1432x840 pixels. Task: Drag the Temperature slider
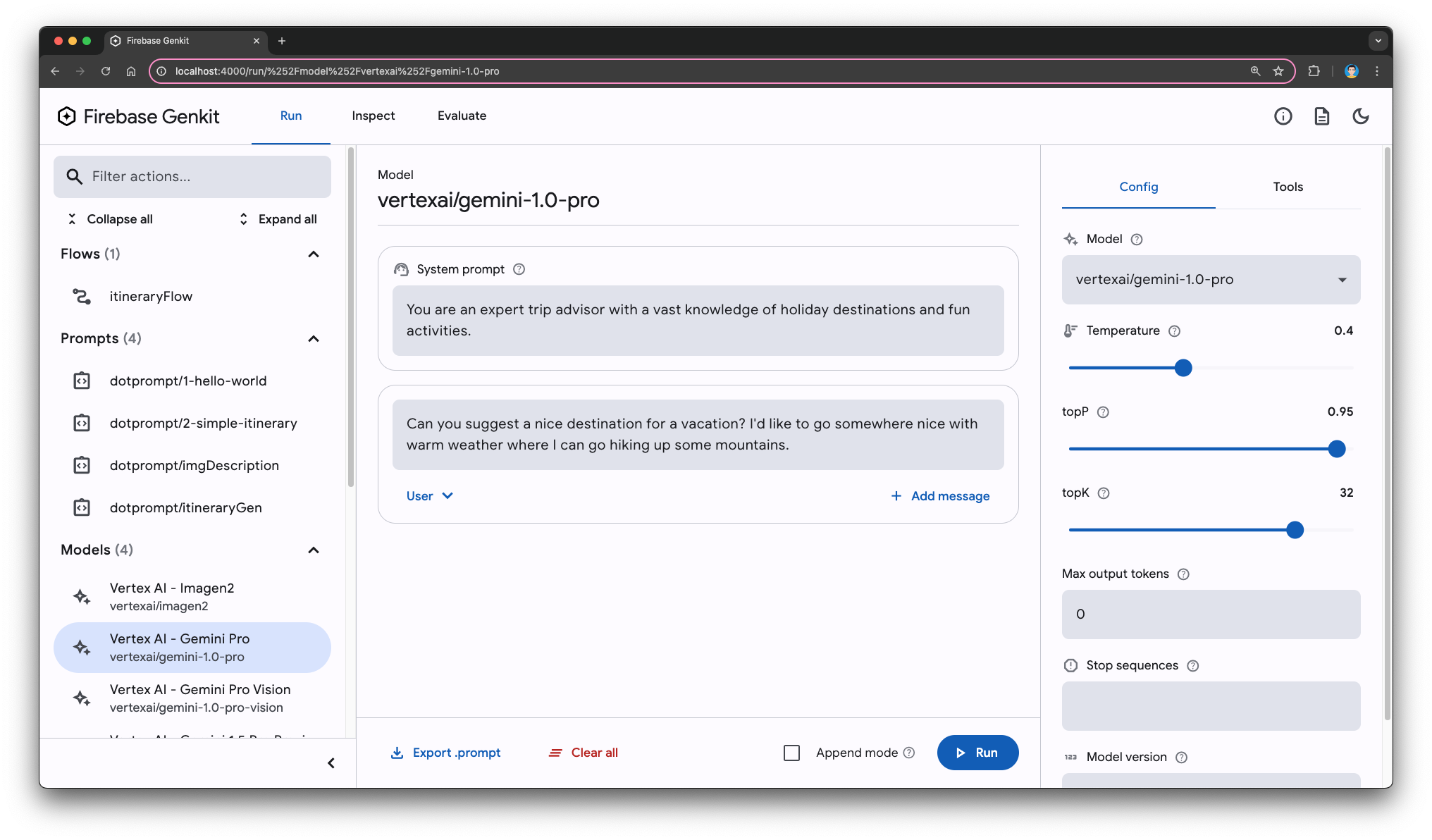click(x=1183, y=367)
